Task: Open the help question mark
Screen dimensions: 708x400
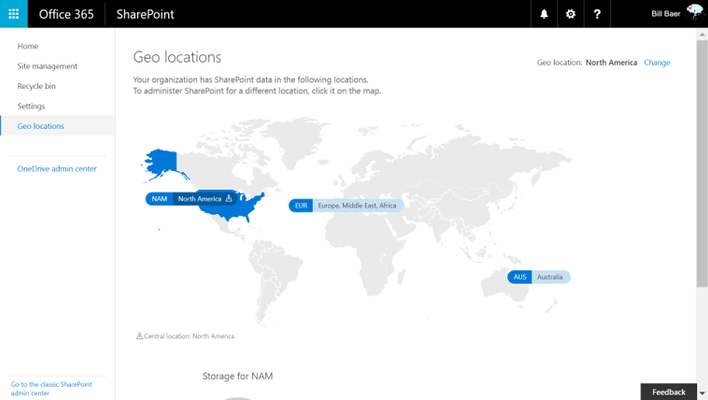Action: click(597, 14)
